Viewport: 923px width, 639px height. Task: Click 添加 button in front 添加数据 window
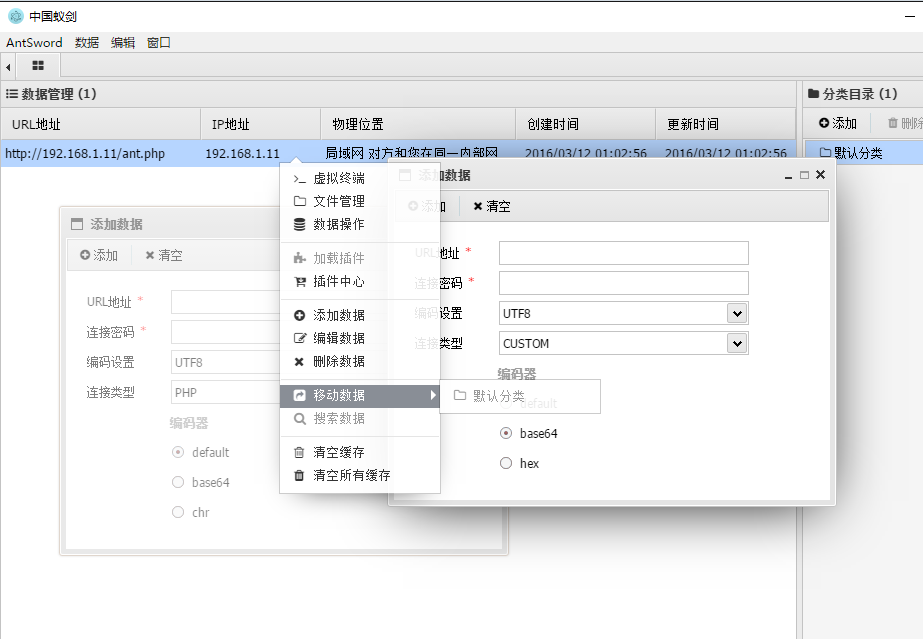tap(427, 207)
